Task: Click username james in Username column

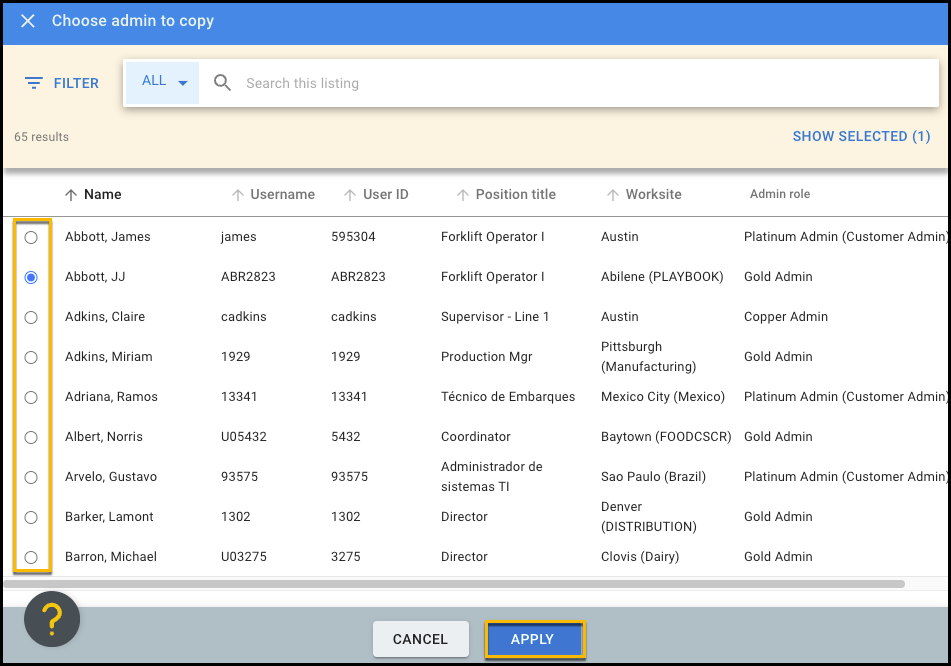Action: click(238, 237)
